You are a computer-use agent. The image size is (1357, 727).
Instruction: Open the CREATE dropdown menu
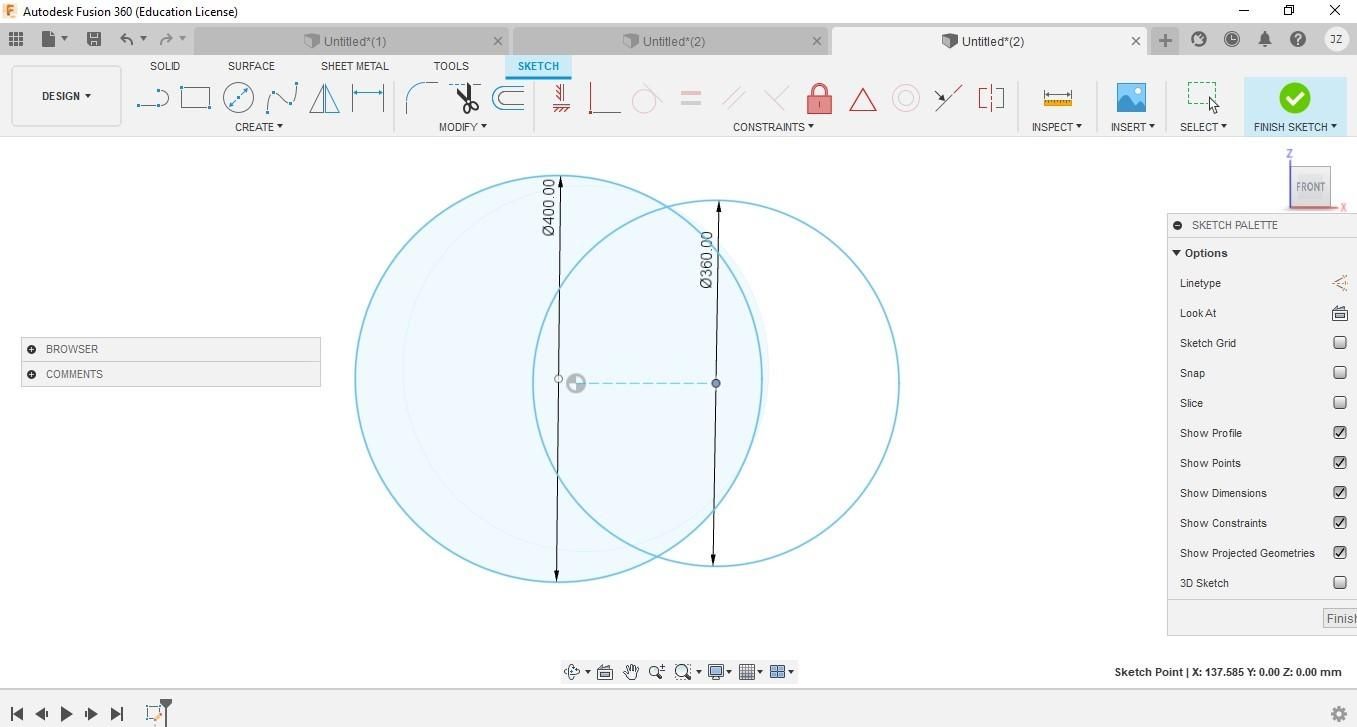[258, 127]
